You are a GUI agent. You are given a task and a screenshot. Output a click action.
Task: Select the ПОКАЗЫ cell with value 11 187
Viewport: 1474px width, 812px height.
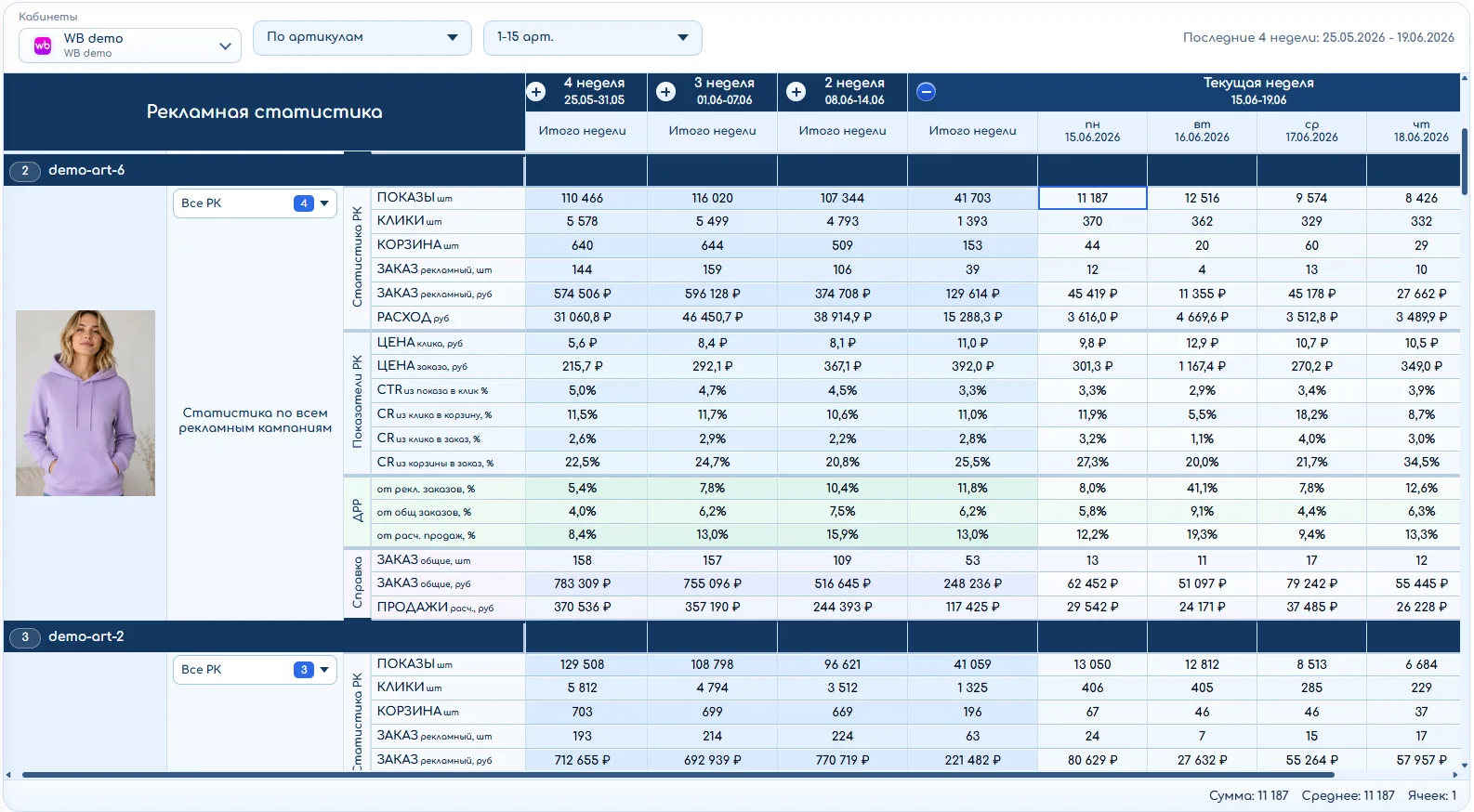pyautogui.click(x=1093, y=199)
